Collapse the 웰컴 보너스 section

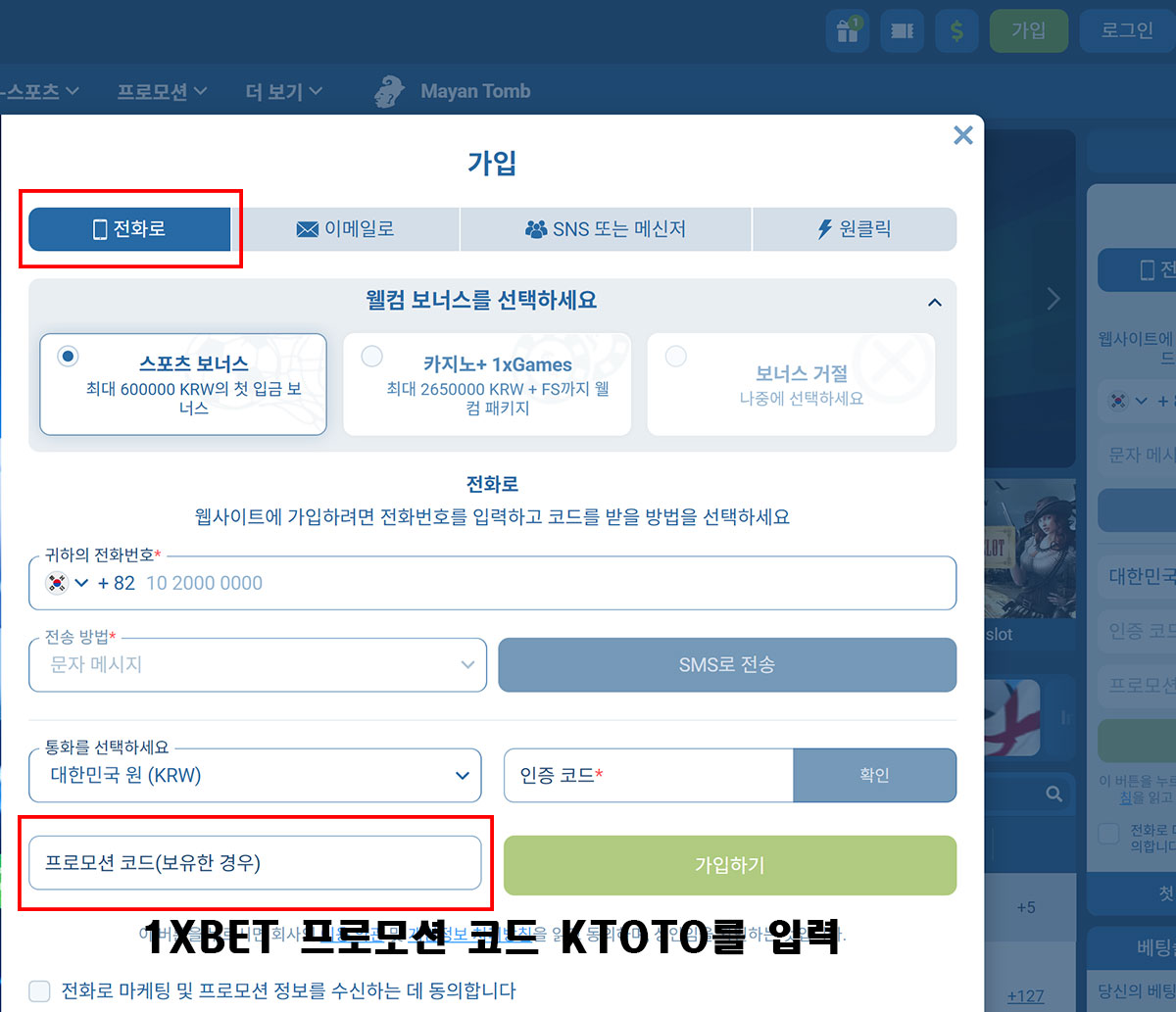pyautogui.click(x=935, y=302)
